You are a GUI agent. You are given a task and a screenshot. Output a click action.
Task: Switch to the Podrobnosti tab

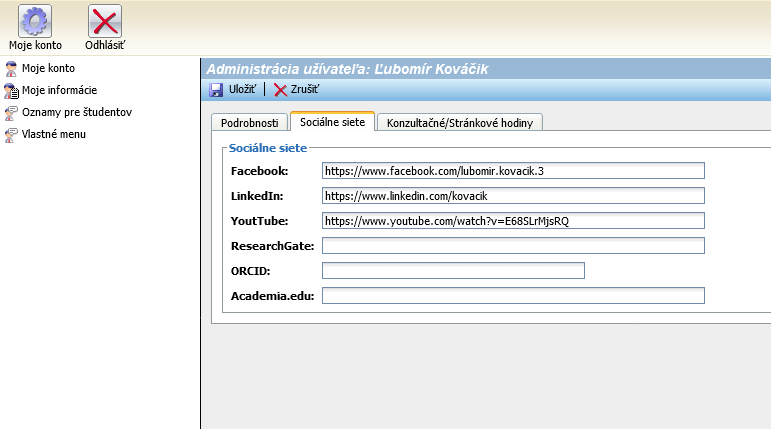pyautogui.click(x=249, y=123)
